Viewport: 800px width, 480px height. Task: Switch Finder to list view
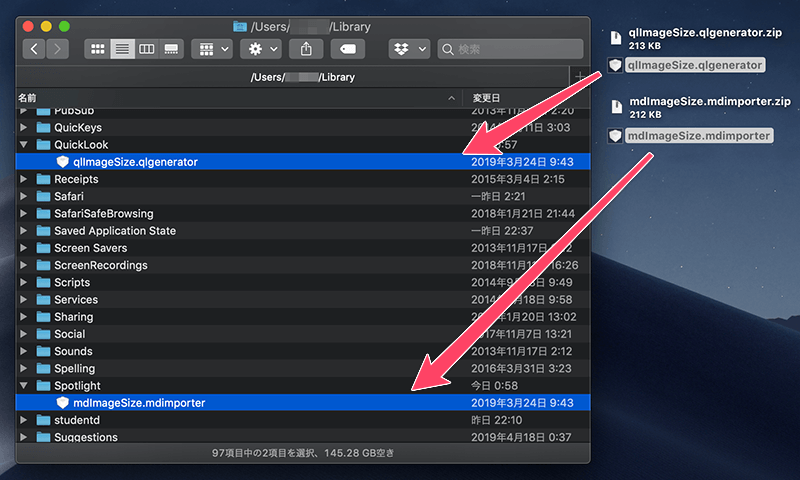pos(122,49)
